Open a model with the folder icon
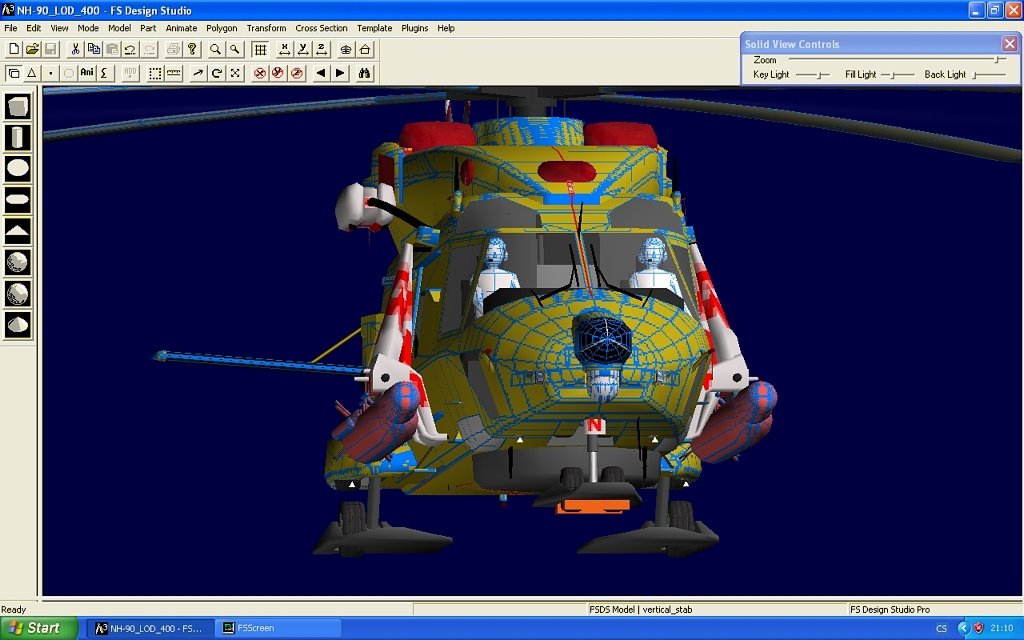 point(32,49)
